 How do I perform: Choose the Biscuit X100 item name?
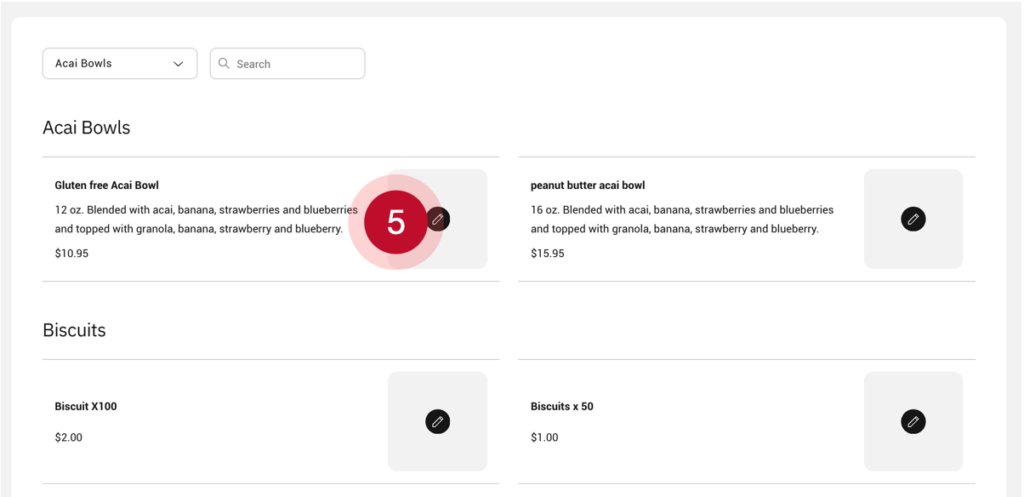86,406
